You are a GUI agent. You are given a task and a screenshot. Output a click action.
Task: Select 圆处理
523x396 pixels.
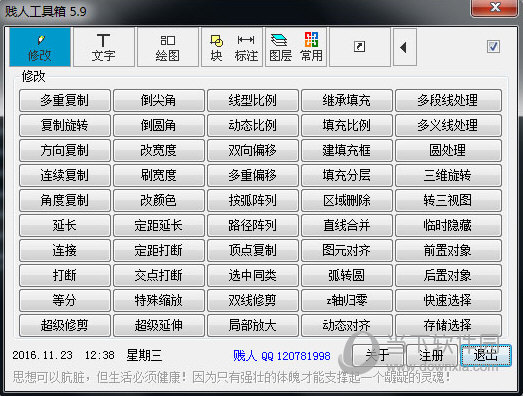pos(448,150)
